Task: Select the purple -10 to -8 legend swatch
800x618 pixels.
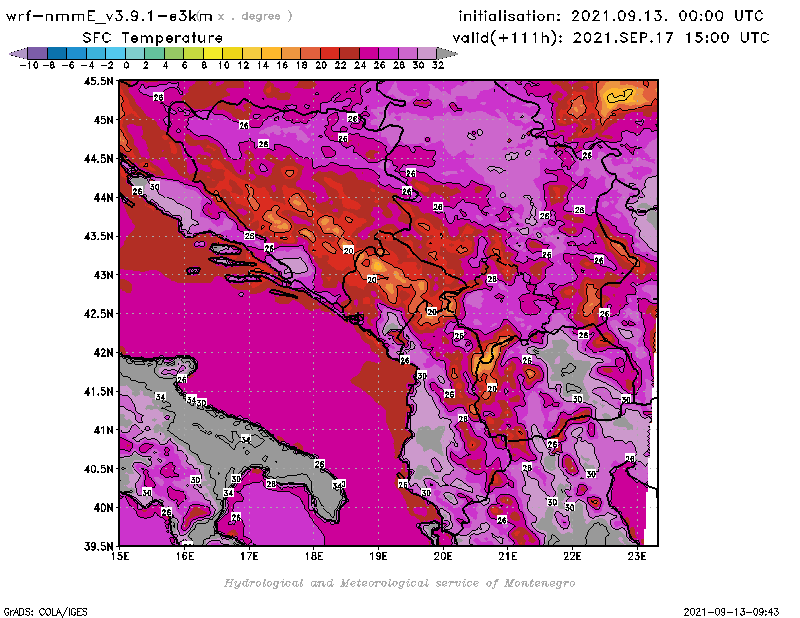Action: (38, 53)
